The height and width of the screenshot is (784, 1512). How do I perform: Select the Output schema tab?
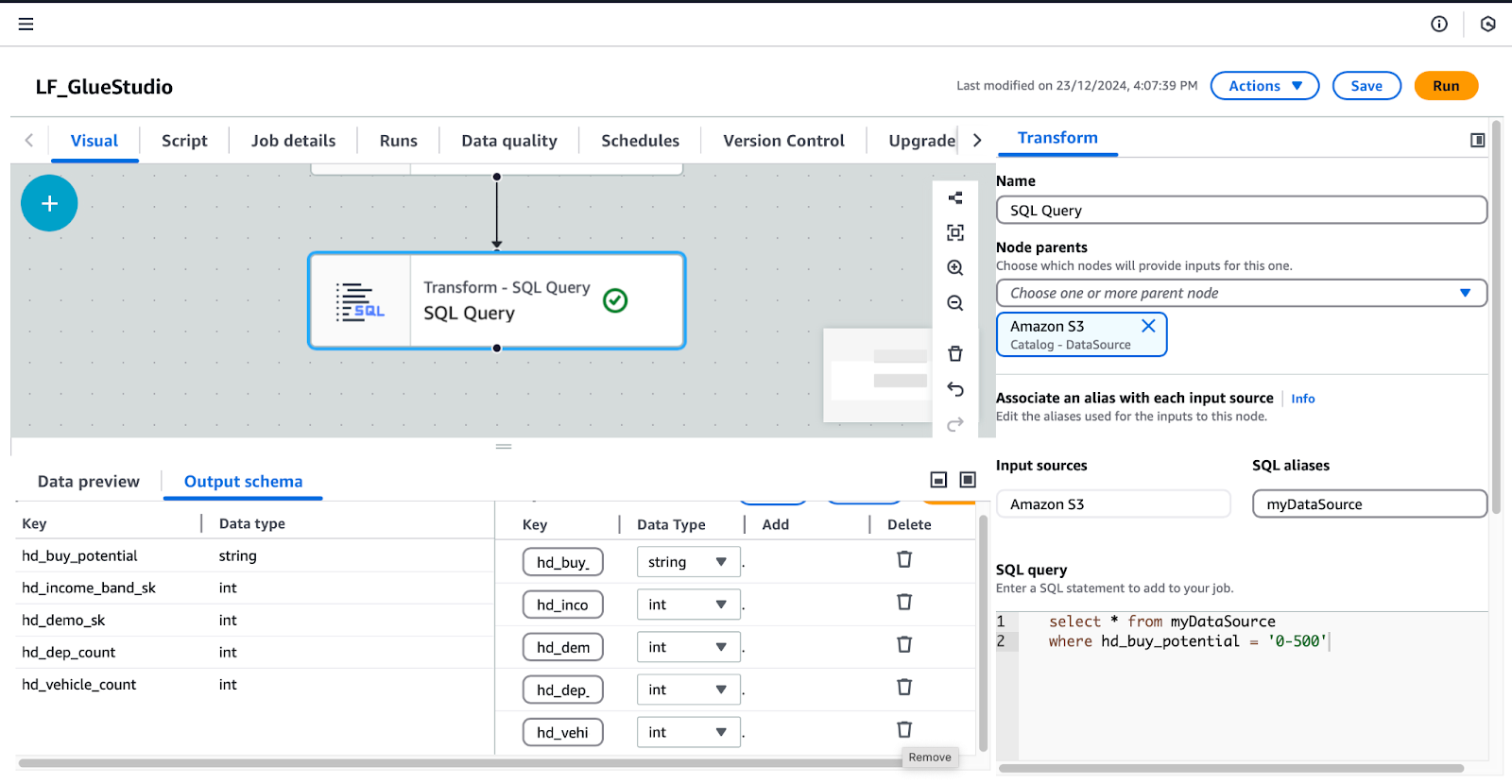[243, 482]
